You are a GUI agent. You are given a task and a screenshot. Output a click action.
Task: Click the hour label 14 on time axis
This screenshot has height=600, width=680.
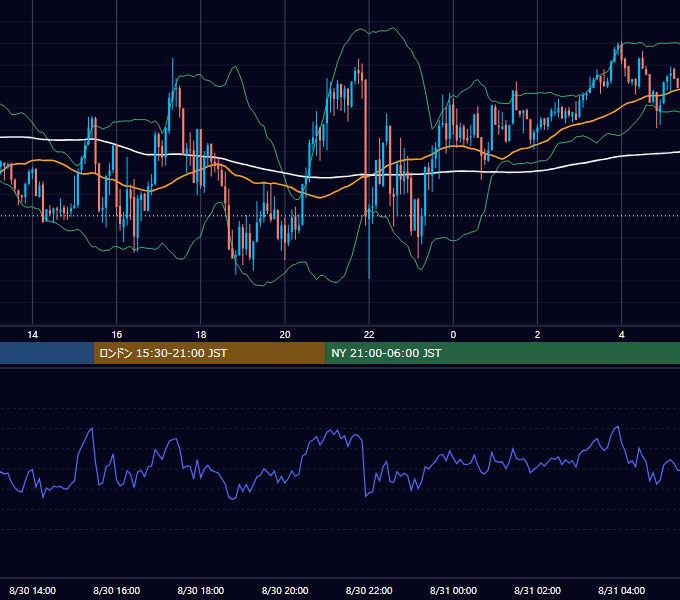33,335
